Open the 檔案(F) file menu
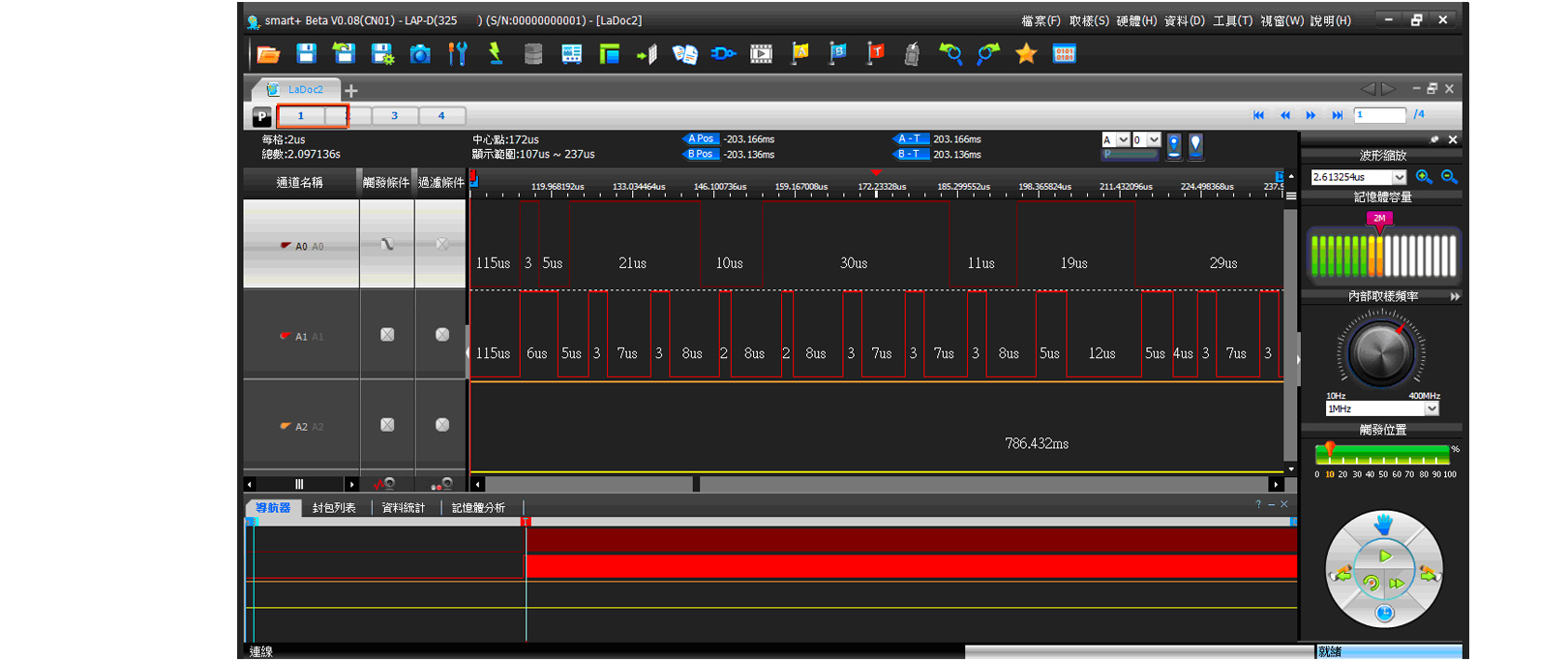This screenshot has width=1568, height=662. click(x=1040, y=20)
